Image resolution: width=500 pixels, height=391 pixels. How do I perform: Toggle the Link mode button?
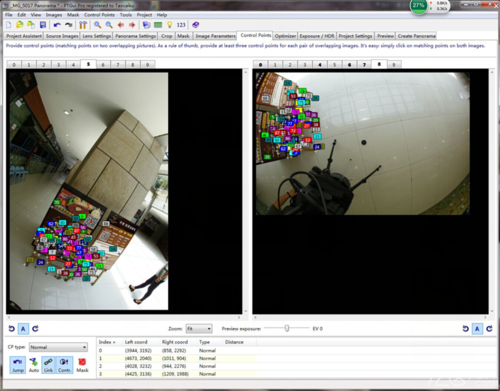48,365
